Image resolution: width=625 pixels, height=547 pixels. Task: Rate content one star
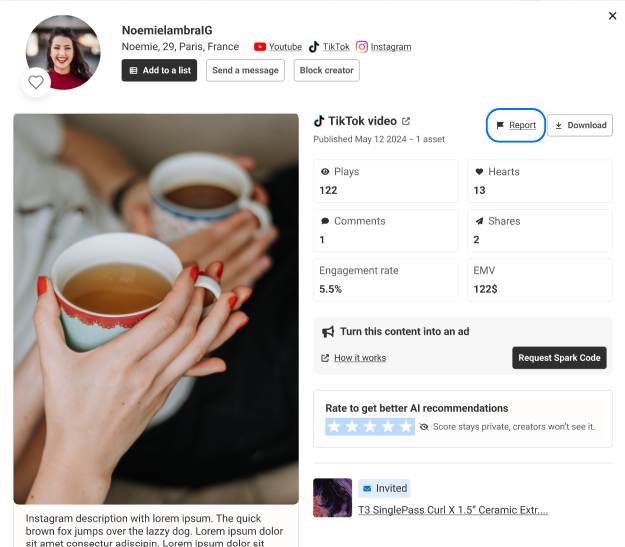pyautogui.click(x=334, y=427)
